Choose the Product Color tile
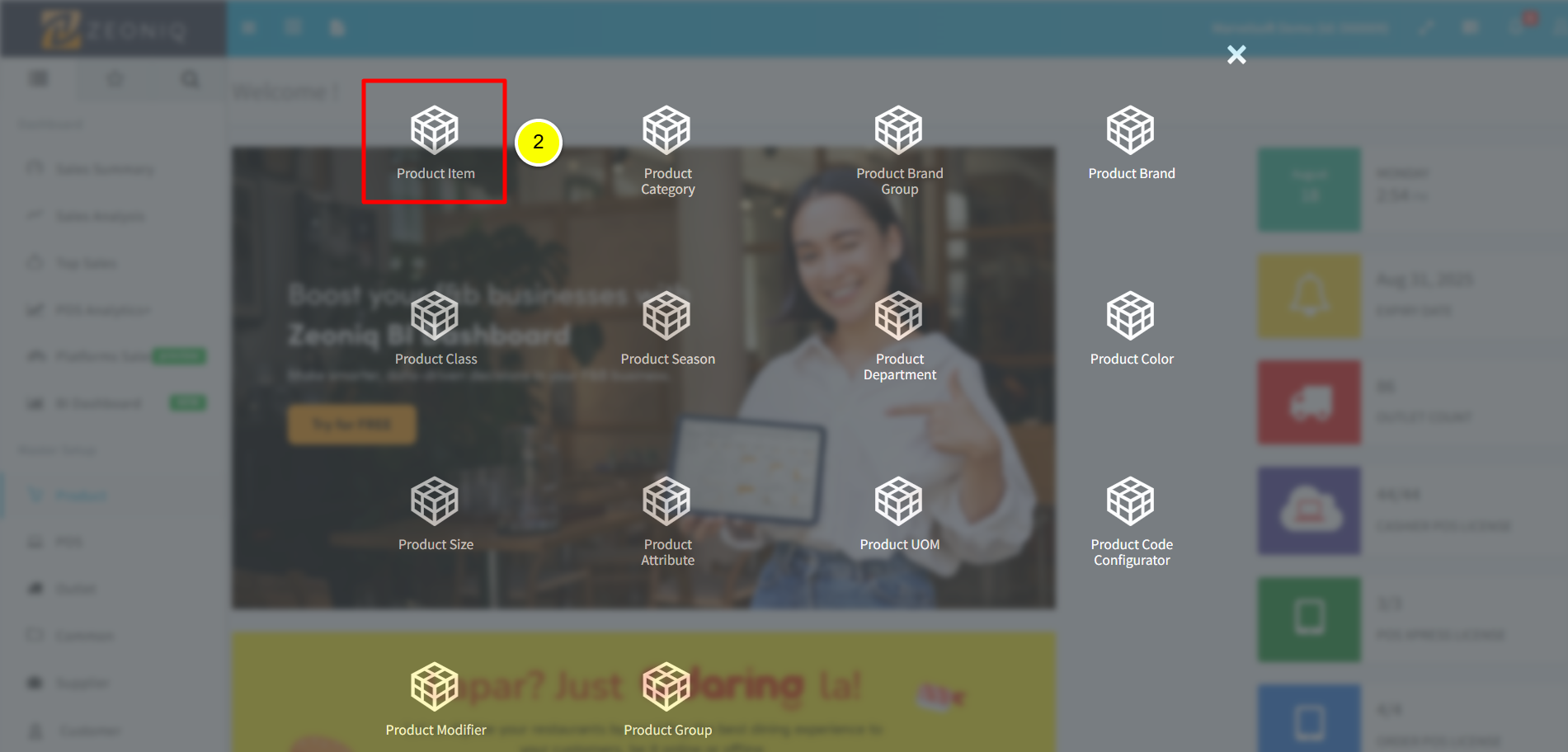 point(1131,327)
